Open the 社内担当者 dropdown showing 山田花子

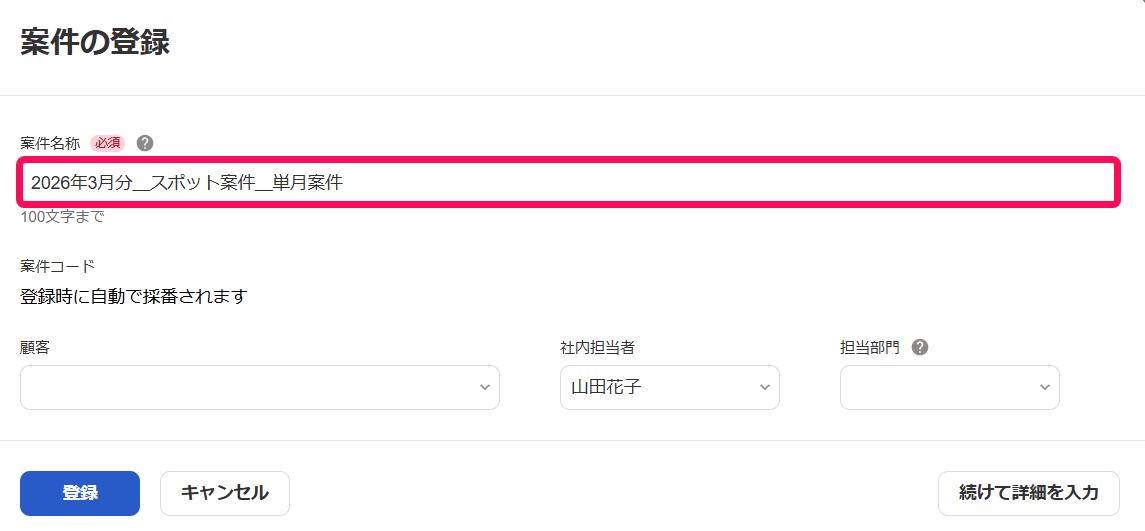coord(670,387)
